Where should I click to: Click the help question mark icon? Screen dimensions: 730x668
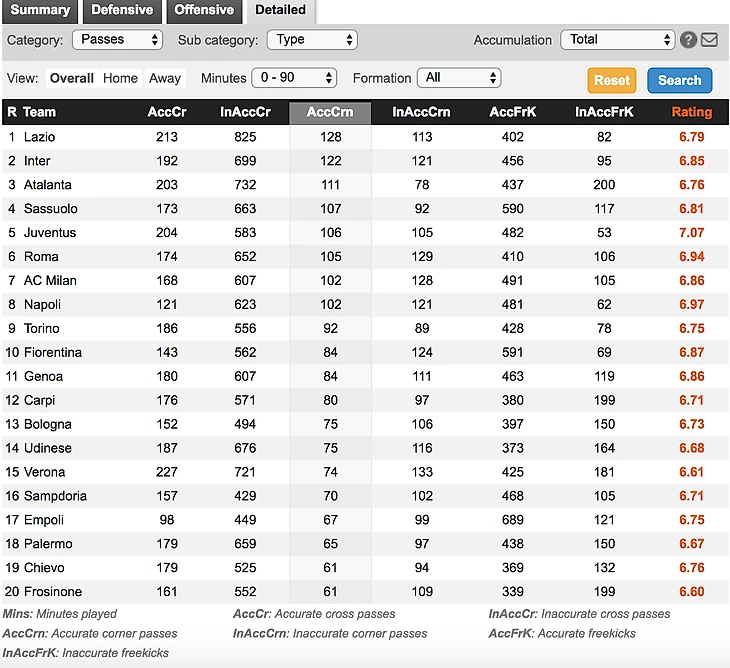(688, 40)
